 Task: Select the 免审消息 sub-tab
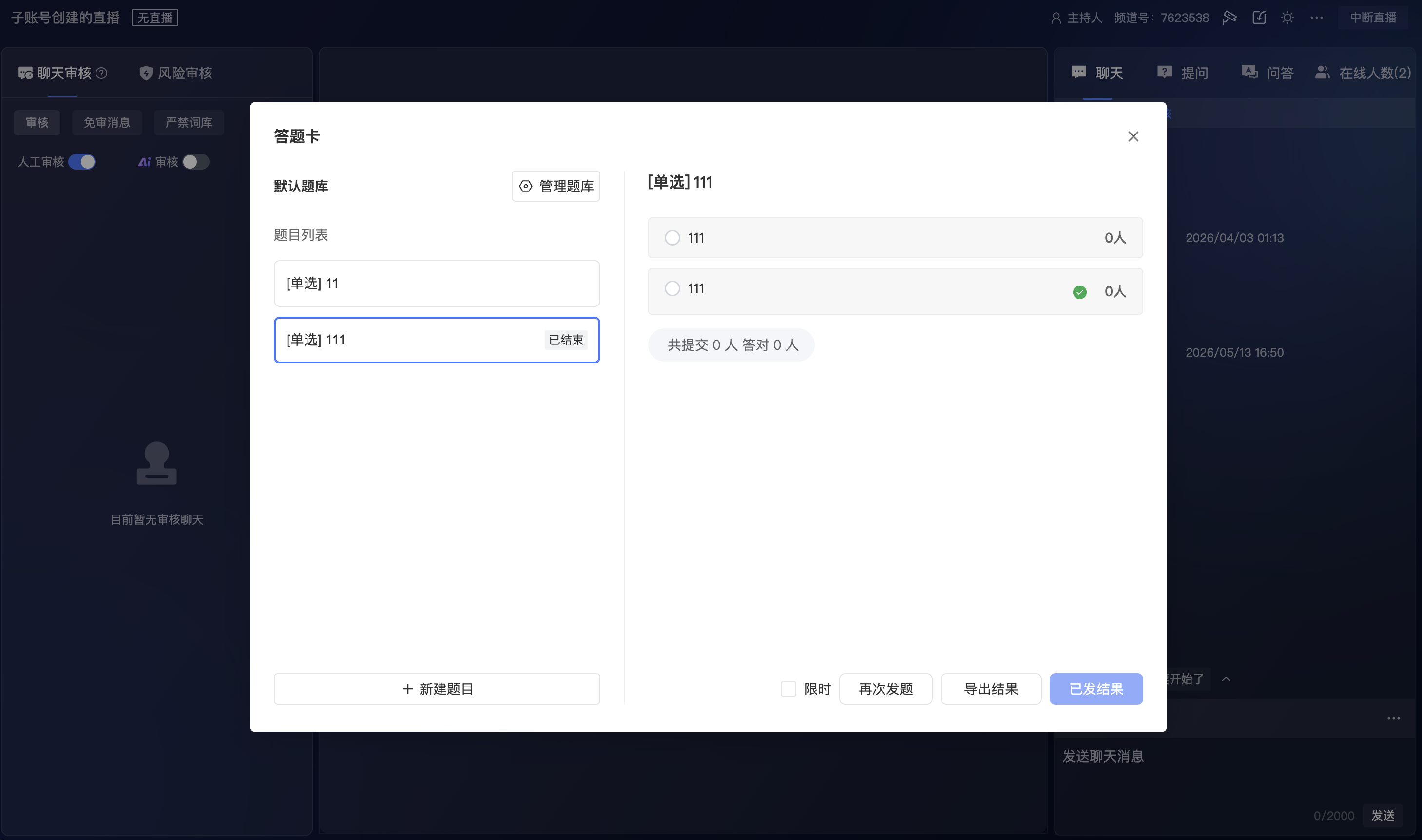[x=107, y=122]
